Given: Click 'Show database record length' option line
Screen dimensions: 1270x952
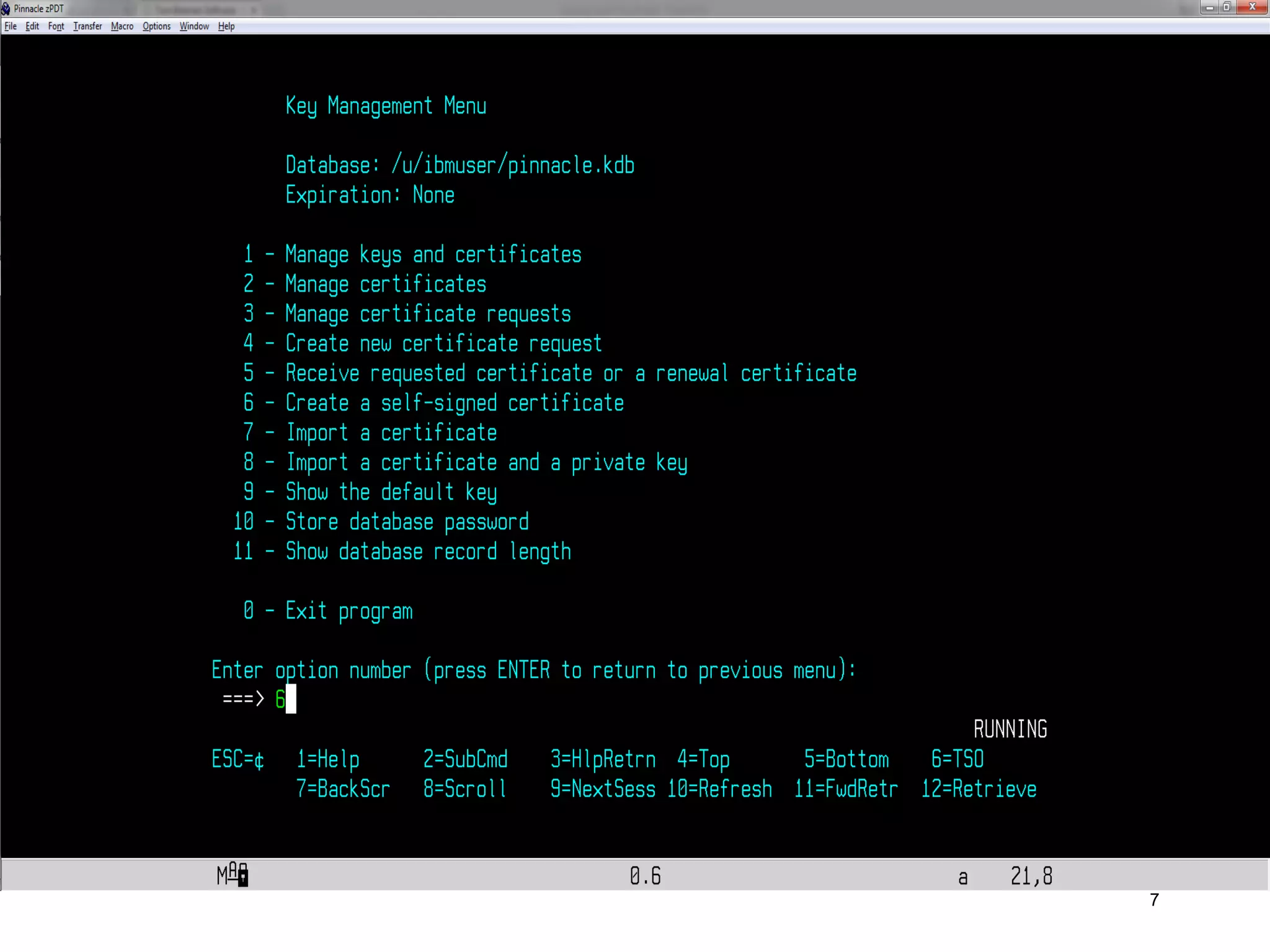Looking at the screenshot, I should tap(402, 552).
